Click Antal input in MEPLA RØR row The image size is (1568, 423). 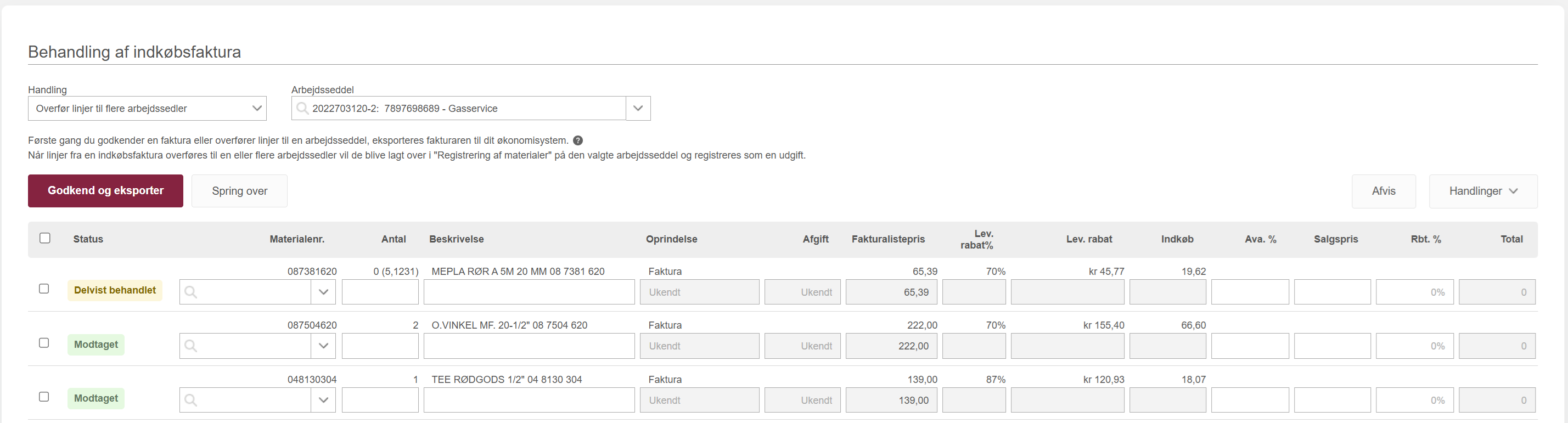(380, 292)
